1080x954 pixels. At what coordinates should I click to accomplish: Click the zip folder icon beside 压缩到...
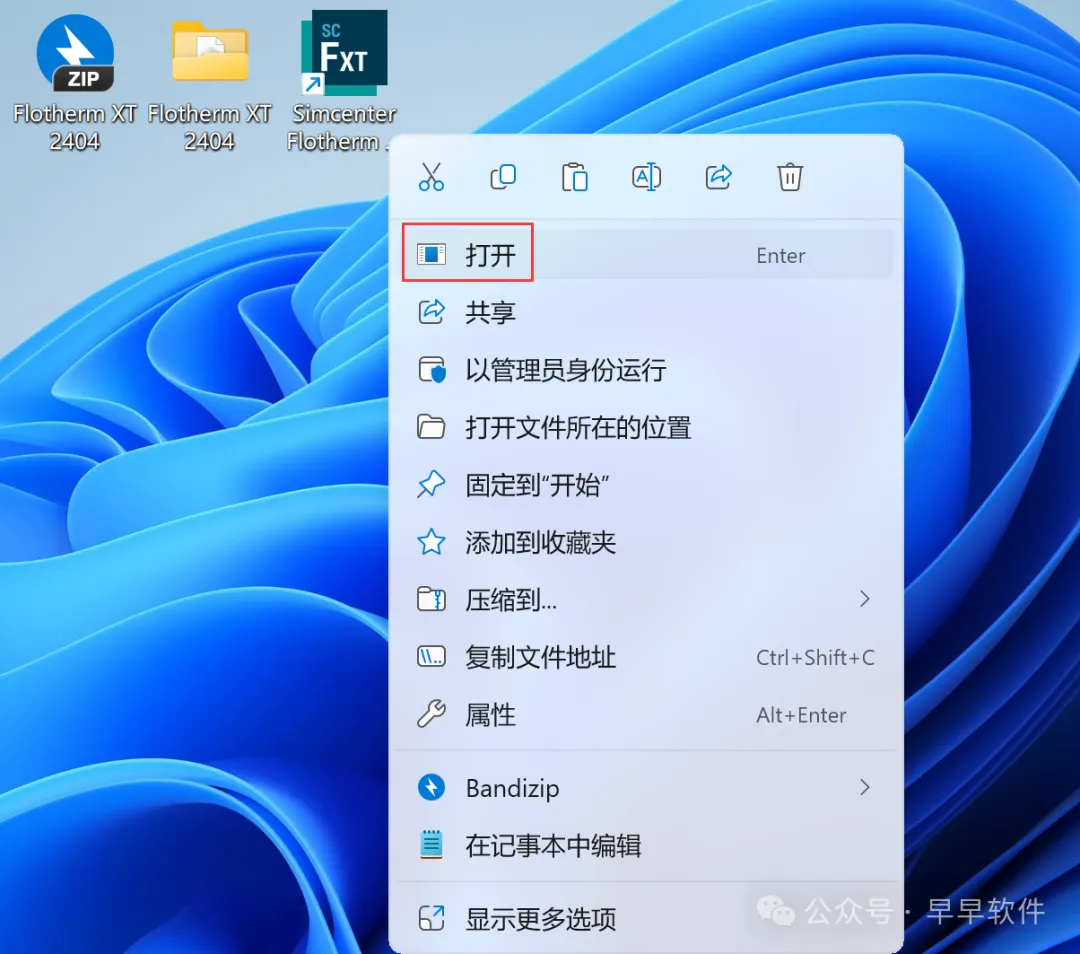432,599
